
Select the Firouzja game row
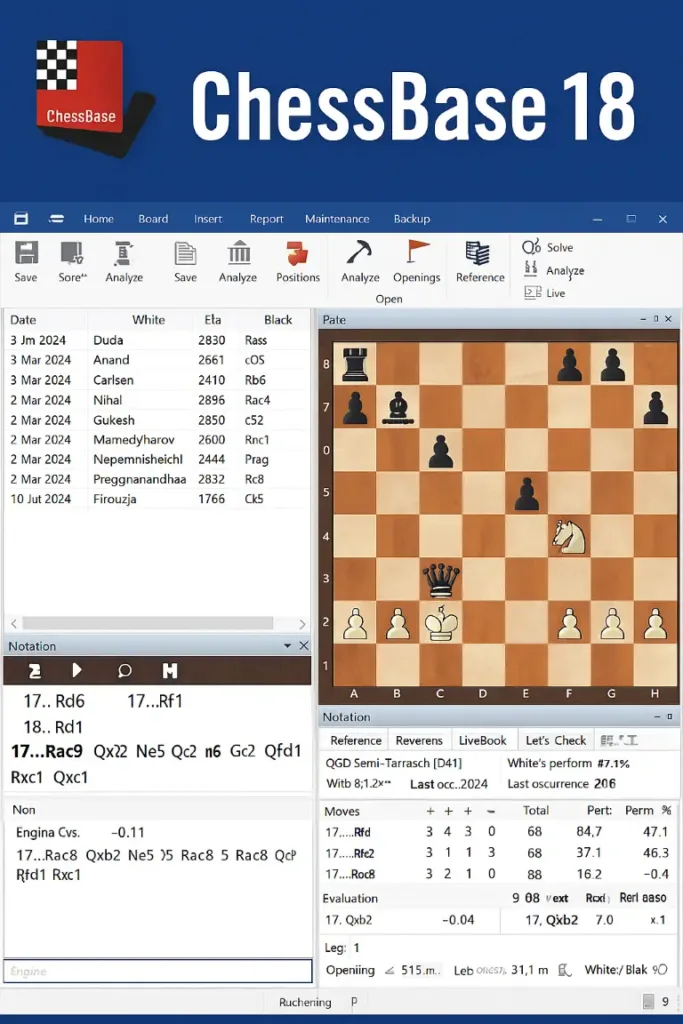tap(157, 499)
